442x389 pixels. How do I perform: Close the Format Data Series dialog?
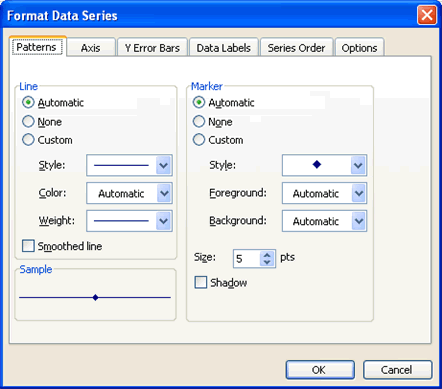point(427,15)
